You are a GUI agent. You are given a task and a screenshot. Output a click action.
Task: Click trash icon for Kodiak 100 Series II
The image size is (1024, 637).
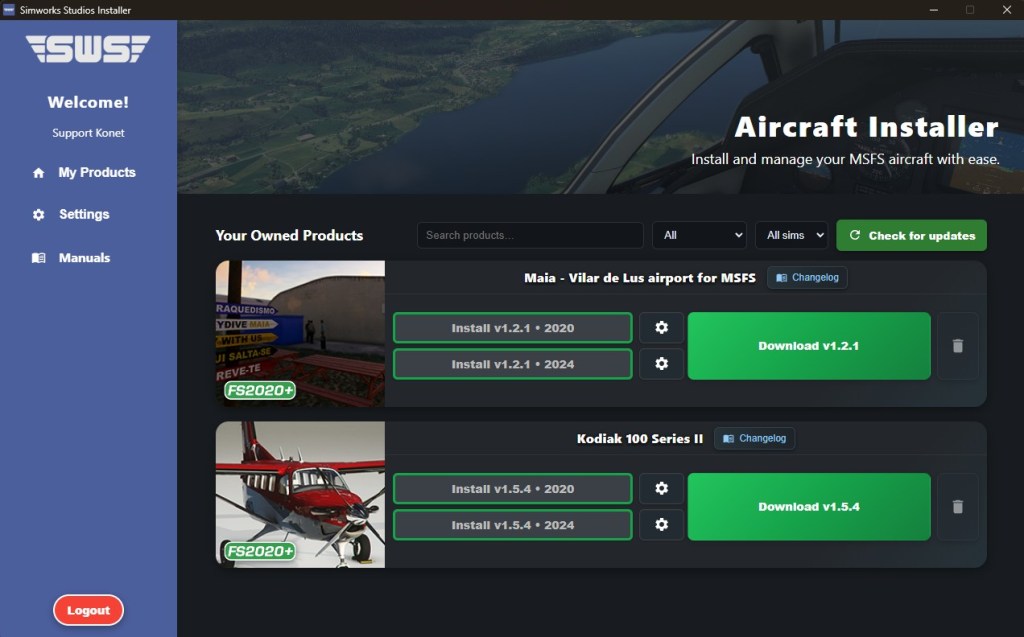957,507
